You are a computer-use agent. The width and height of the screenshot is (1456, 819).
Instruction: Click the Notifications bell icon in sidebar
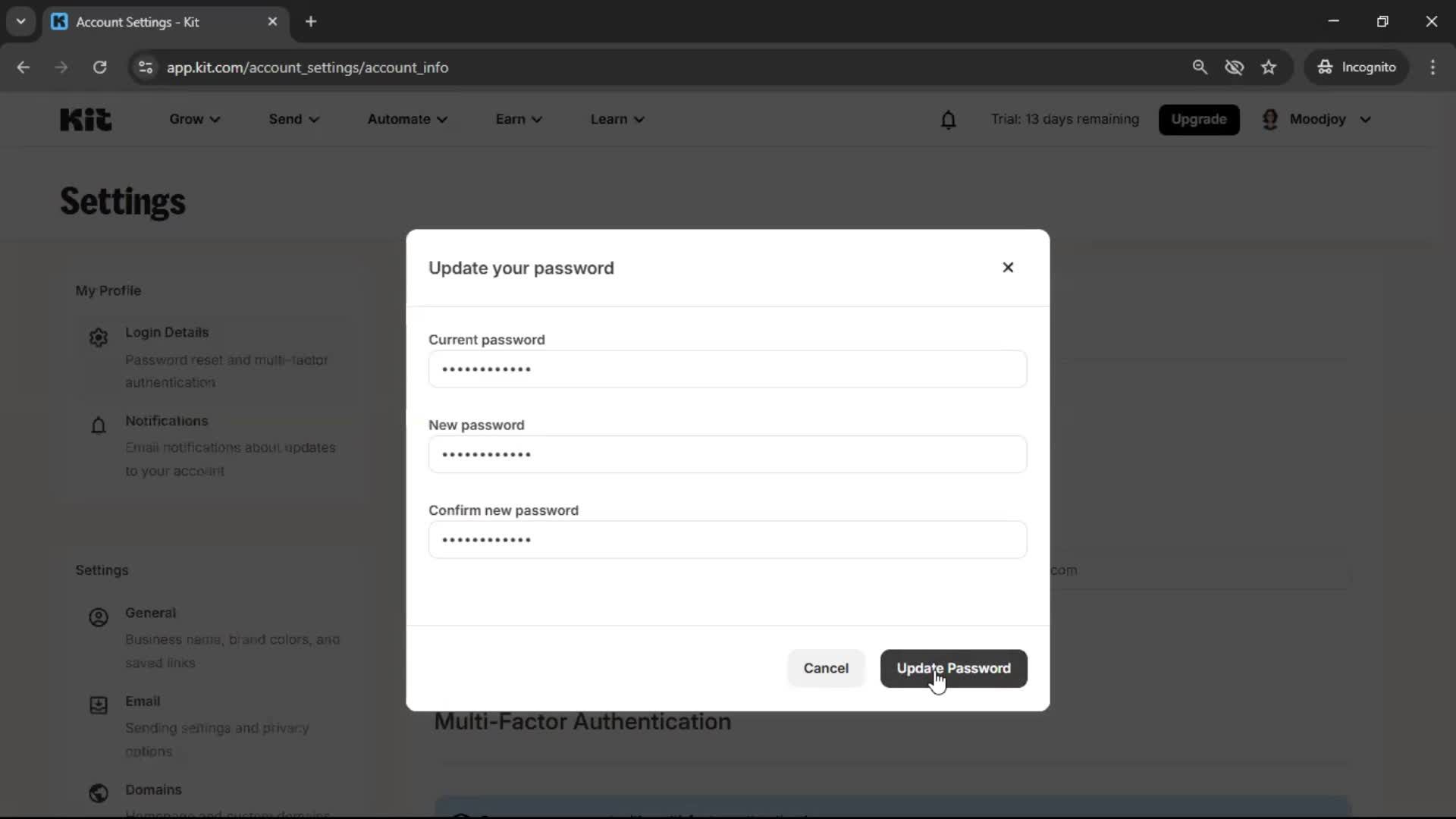(x=97, y=425)
